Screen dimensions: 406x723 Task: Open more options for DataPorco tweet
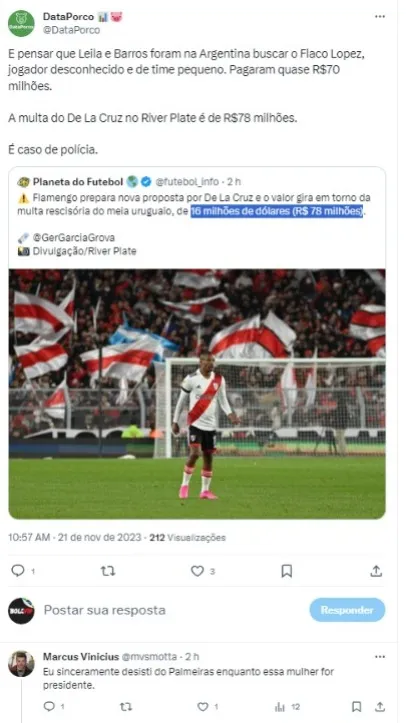pos(380,17)
